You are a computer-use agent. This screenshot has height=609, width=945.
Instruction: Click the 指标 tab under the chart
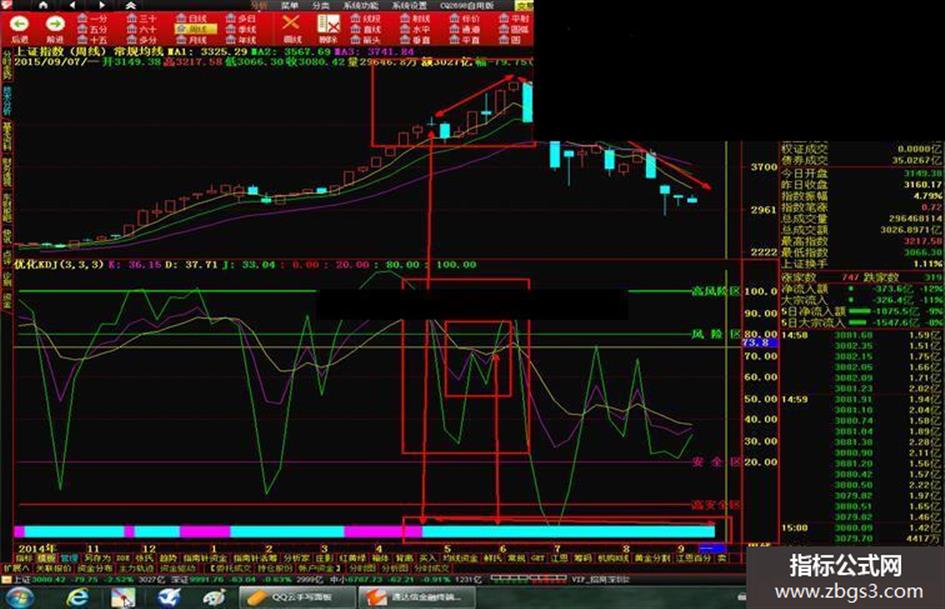(x=24, y=558)
